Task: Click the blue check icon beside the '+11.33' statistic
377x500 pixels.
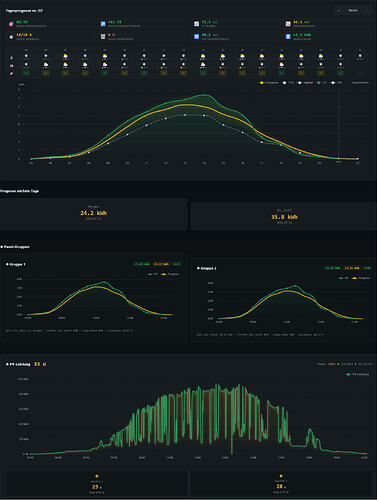Action: point(103,24)
